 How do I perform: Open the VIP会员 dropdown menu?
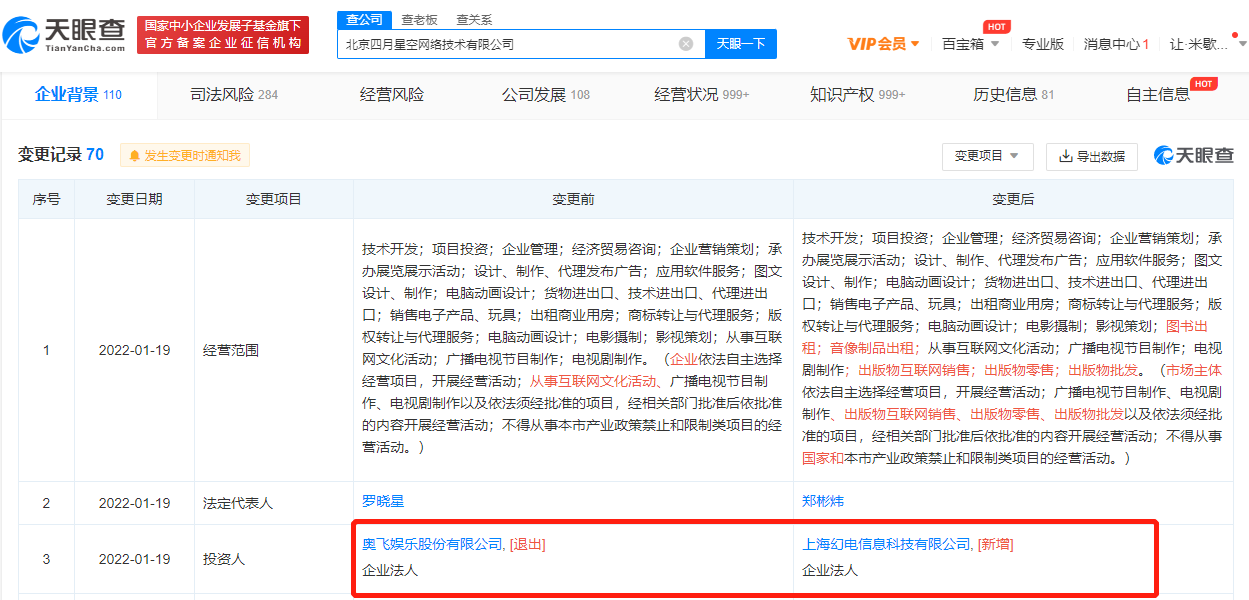tap(883, 44)
